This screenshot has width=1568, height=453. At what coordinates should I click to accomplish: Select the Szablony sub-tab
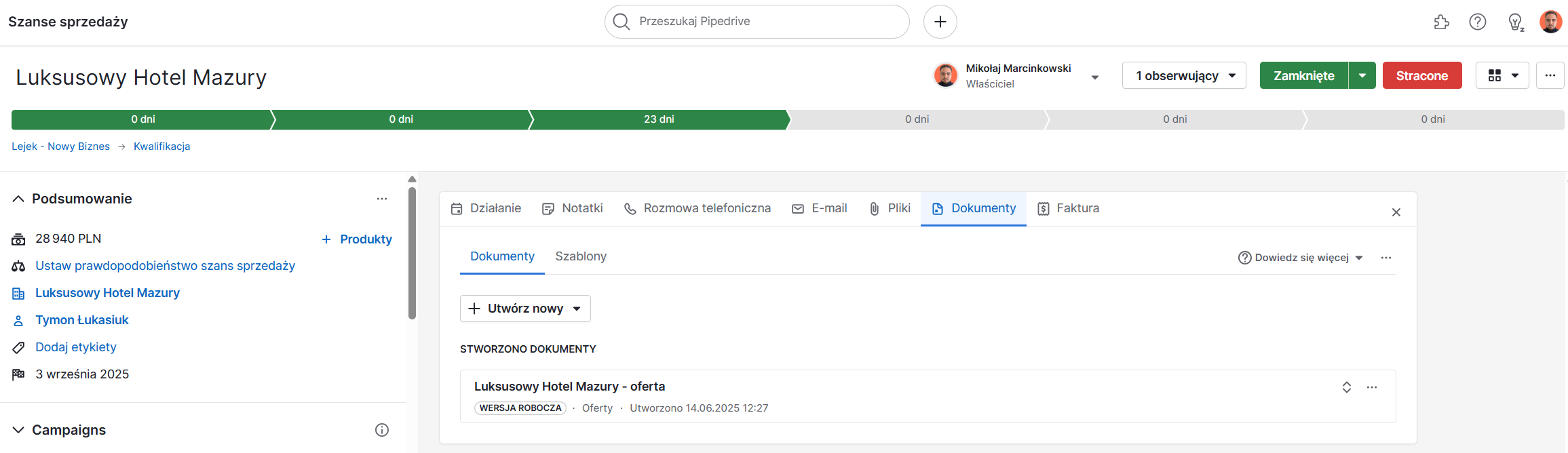pos(581,256)
